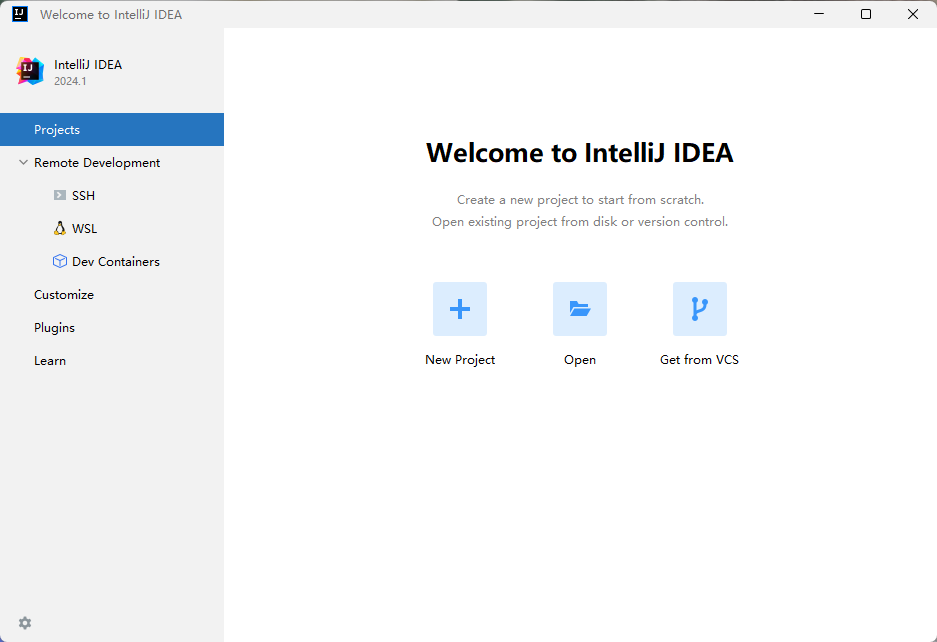This screenshot has width=937, height=642.
Task: Open the Learn section
Action: [x=49, y=360]
